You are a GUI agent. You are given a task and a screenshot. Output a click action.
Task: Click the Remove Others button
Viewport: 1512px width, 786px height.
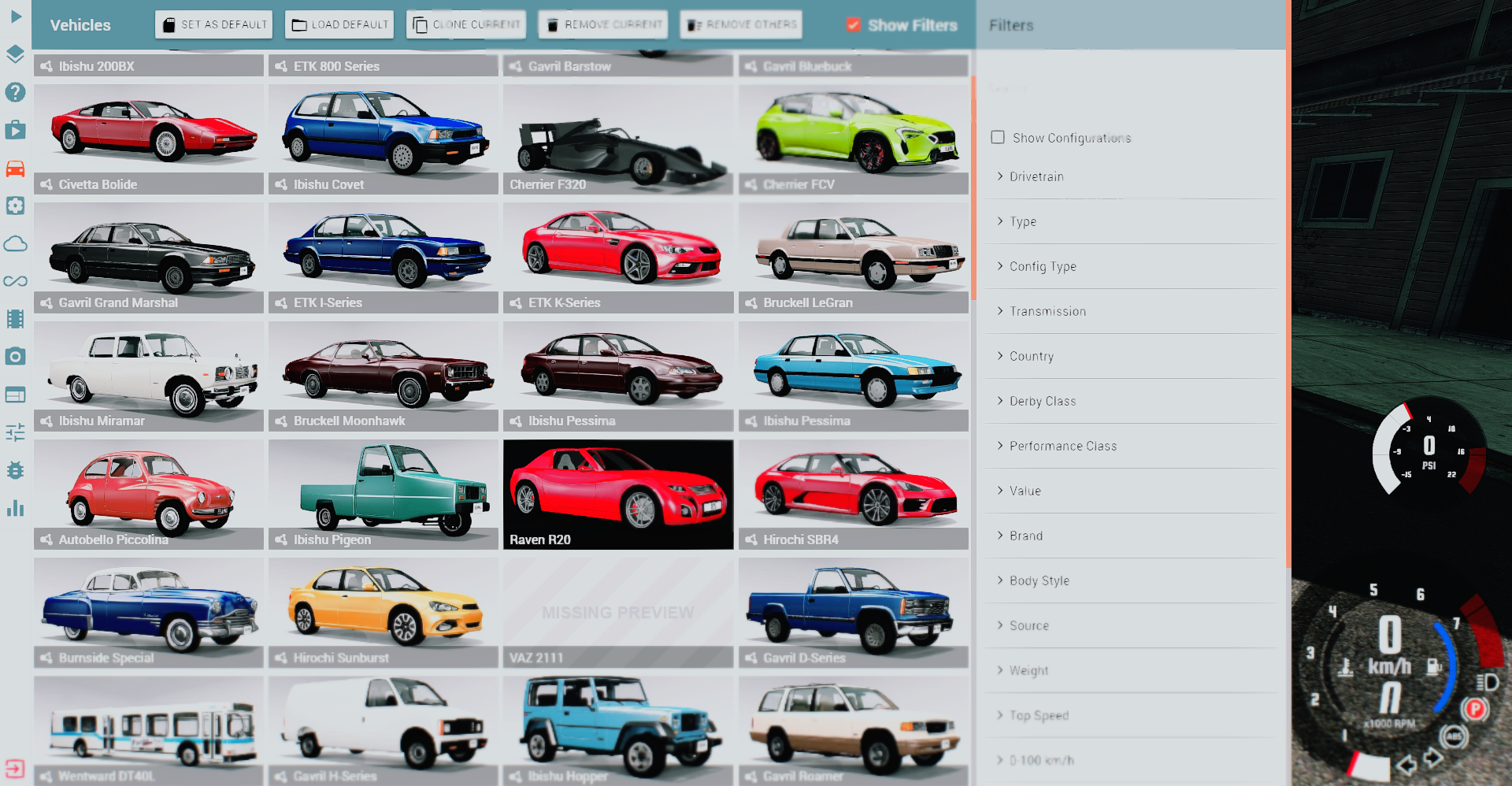coord(741,24)
